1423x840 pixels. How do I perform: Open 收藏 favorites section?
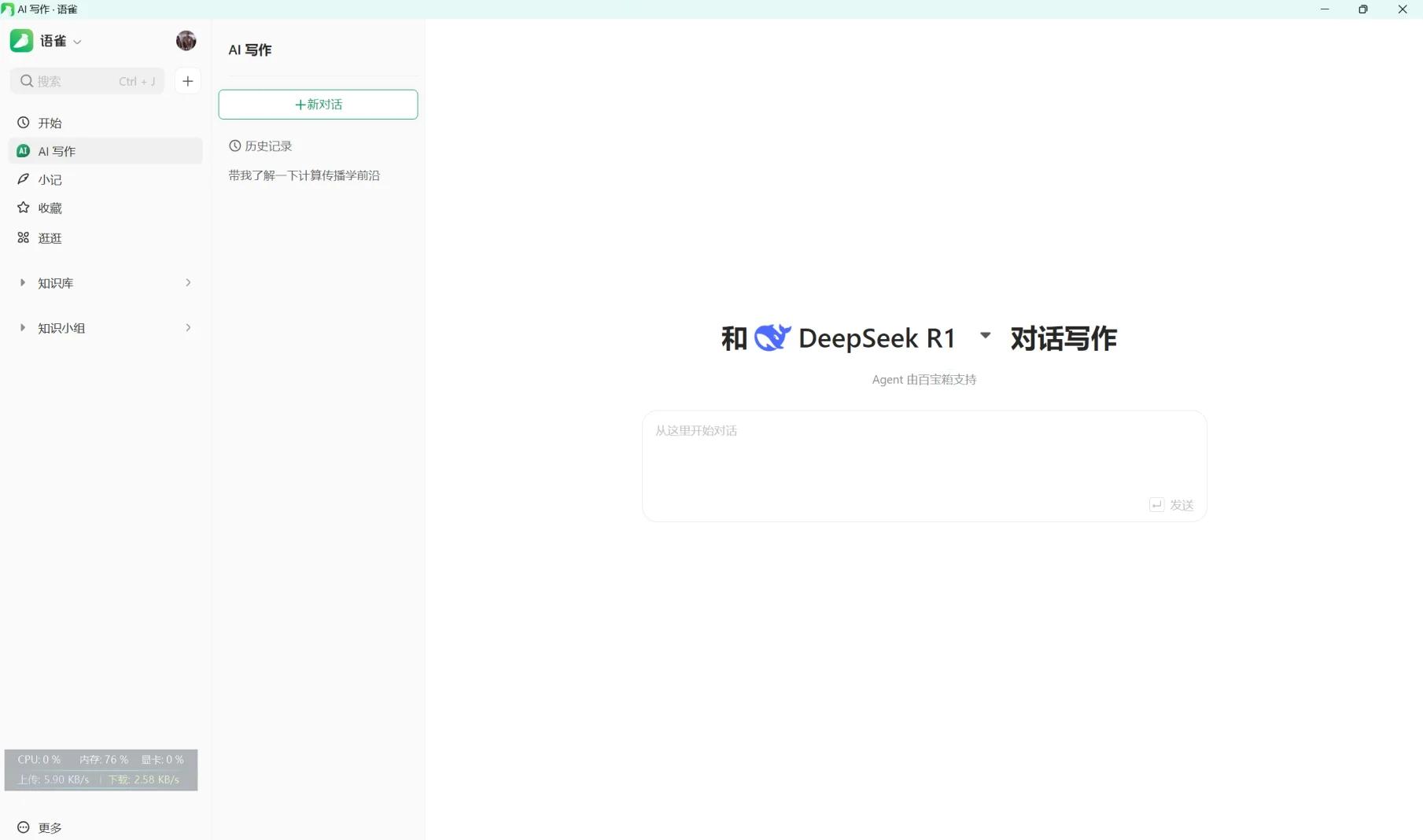[x=105, y=208]
